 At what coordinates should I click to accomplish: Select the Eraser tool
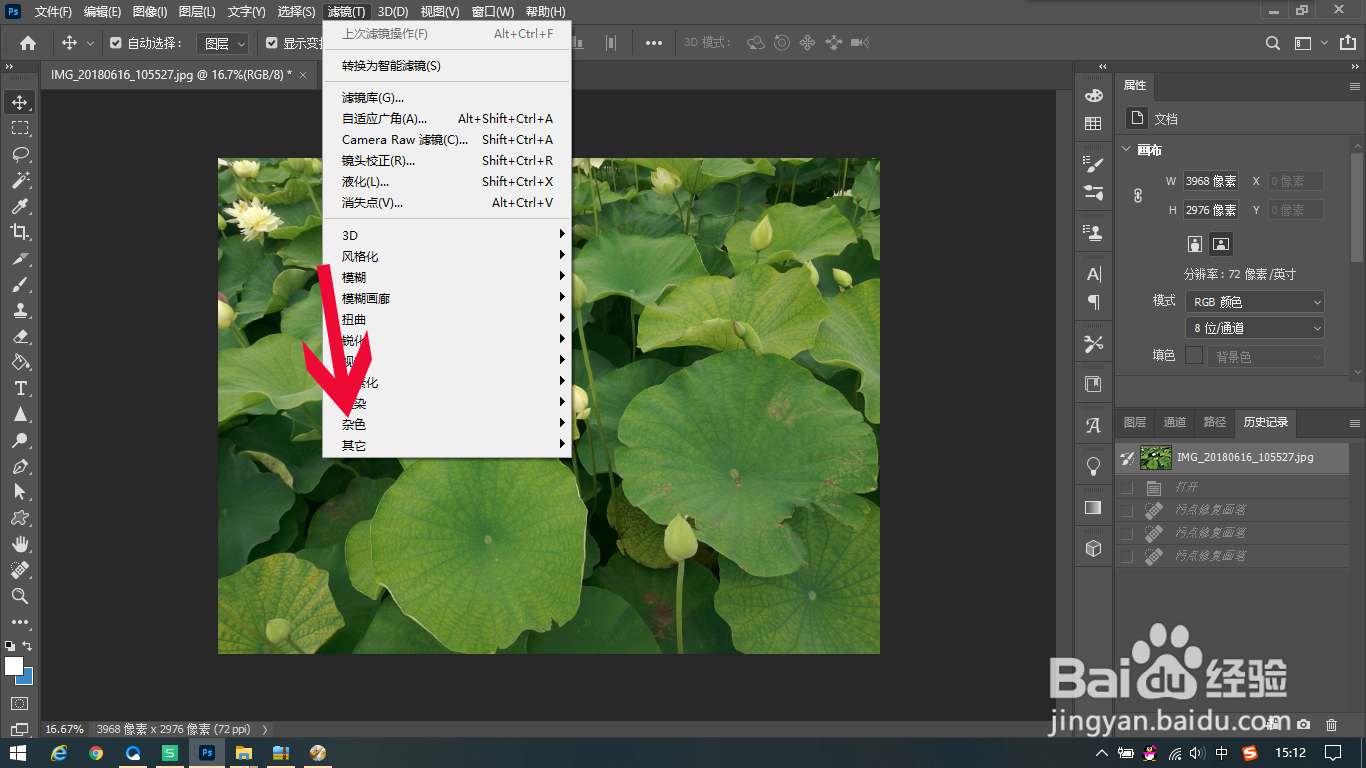19,336
